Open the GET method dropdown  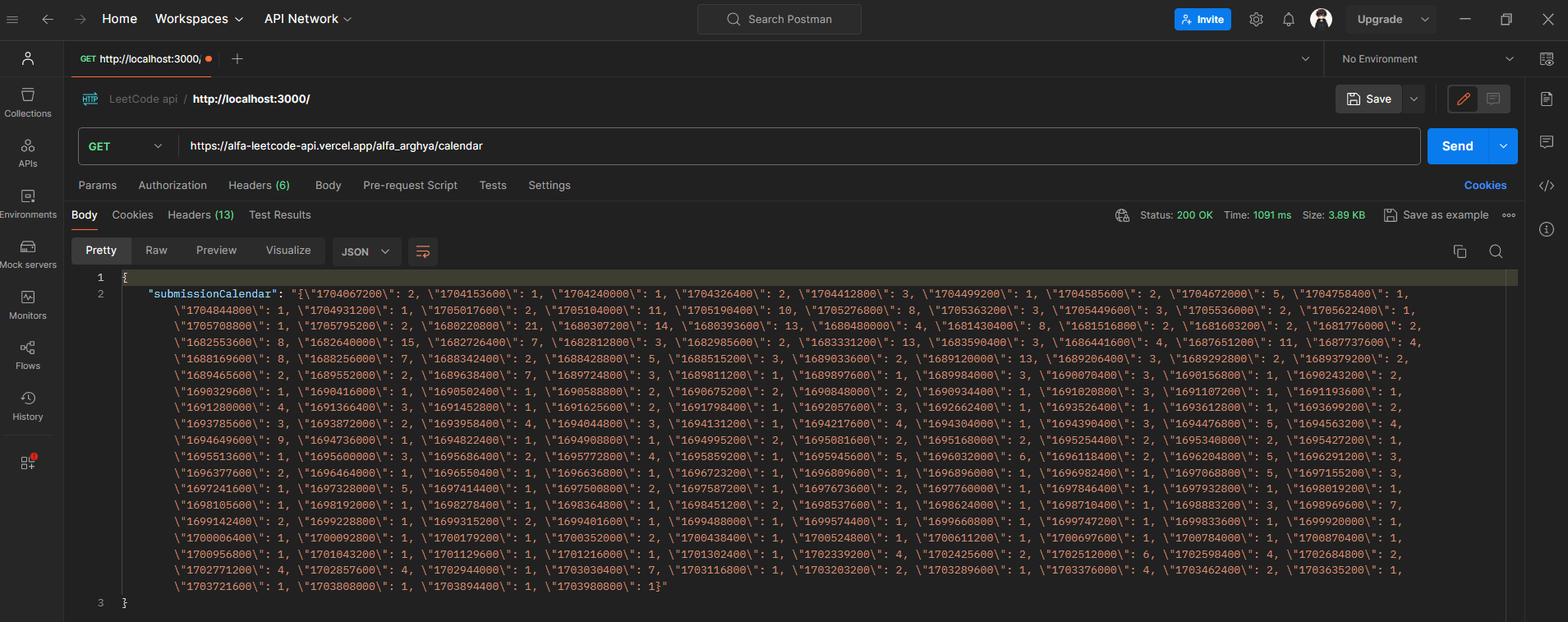[126, 146]
